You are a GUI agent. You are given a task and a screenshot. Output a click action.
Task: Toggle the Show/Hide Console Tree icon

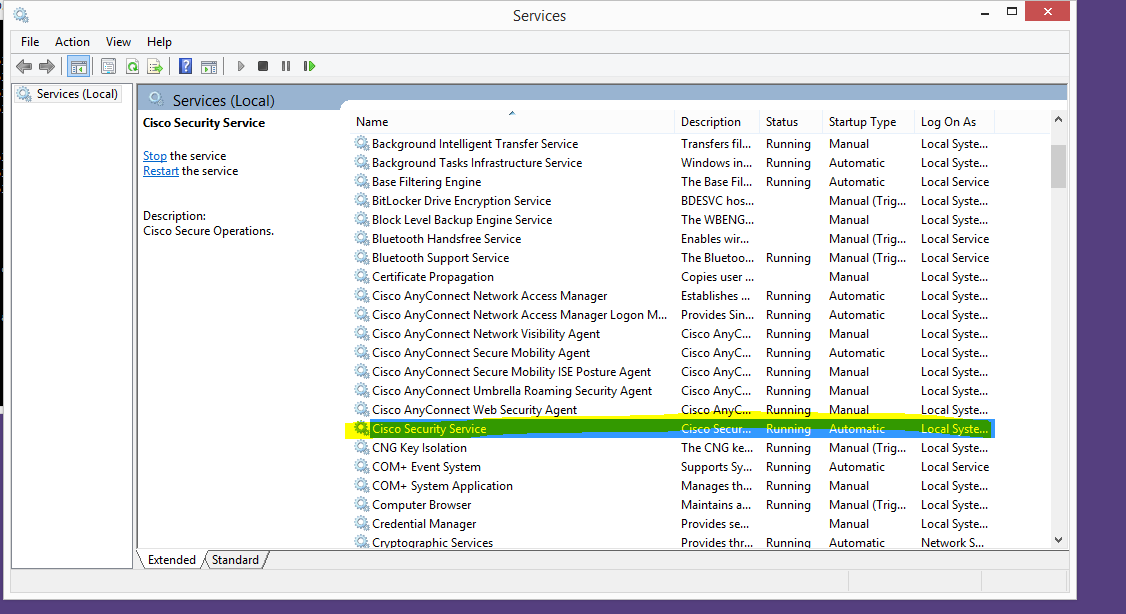[x=78, y=67]
